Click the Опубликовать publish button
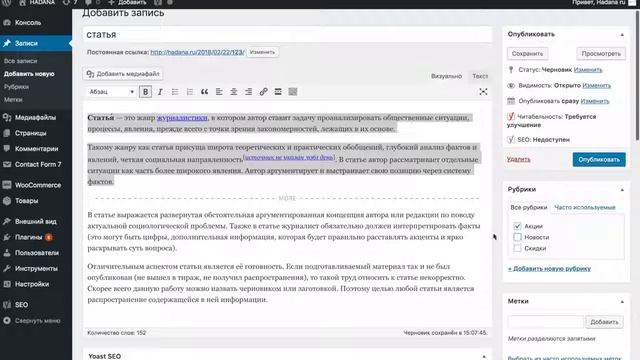This screenshot has height=360, width=640. click(599, 160)
